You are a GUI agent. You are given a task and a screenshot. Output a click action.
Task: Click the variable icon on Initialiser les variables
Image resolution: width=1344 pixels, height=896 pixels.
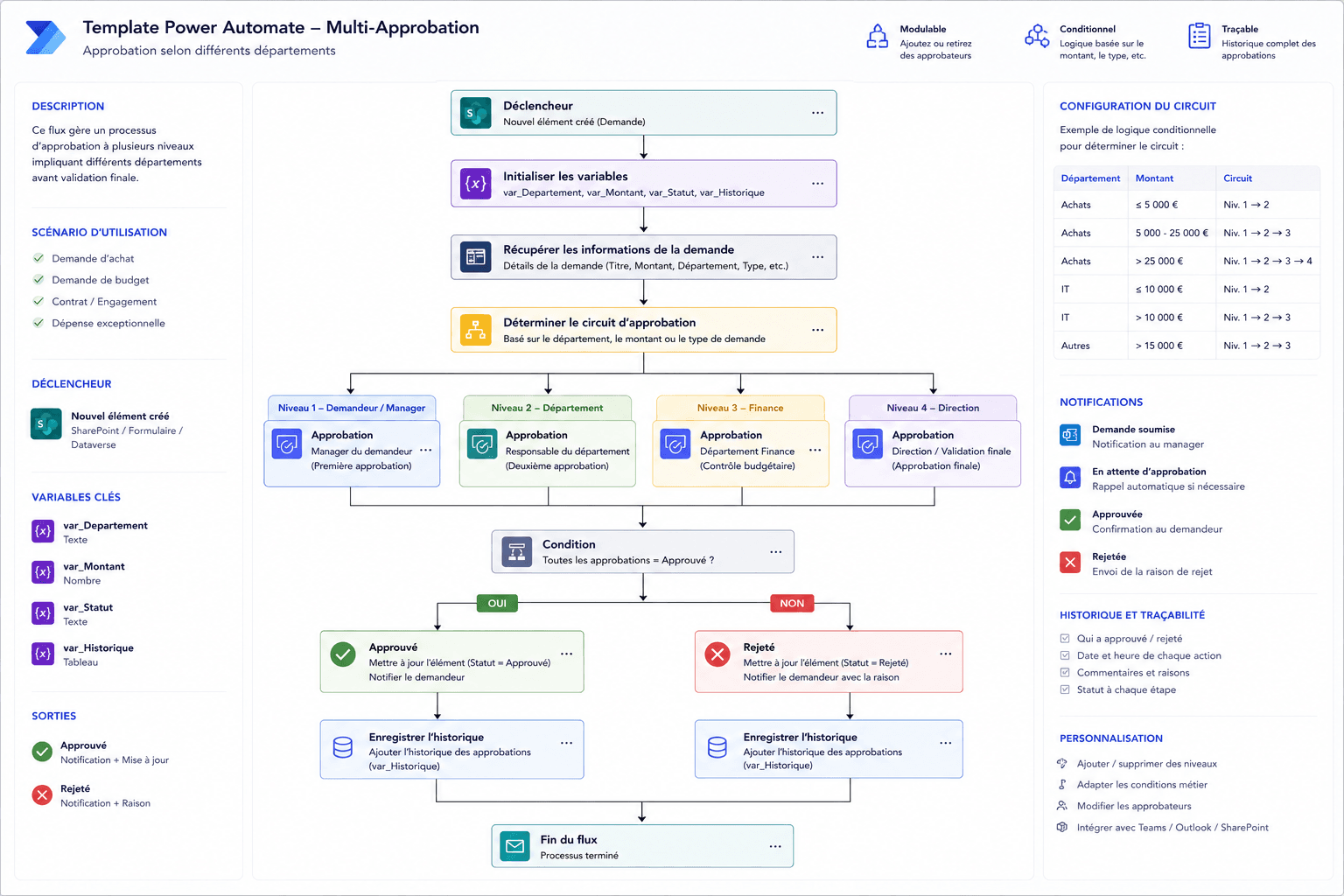(476, 183)
